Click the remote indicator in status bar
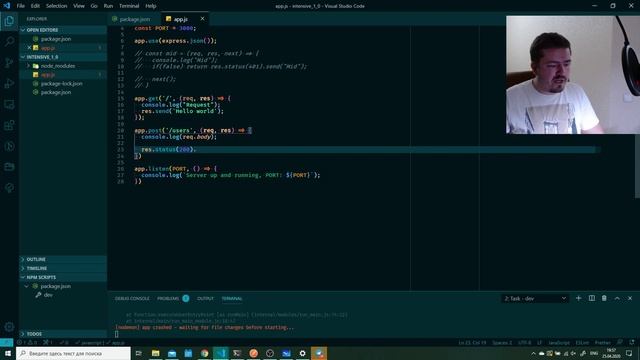Viewport: 640px width, 360px height. pos(7,342)
